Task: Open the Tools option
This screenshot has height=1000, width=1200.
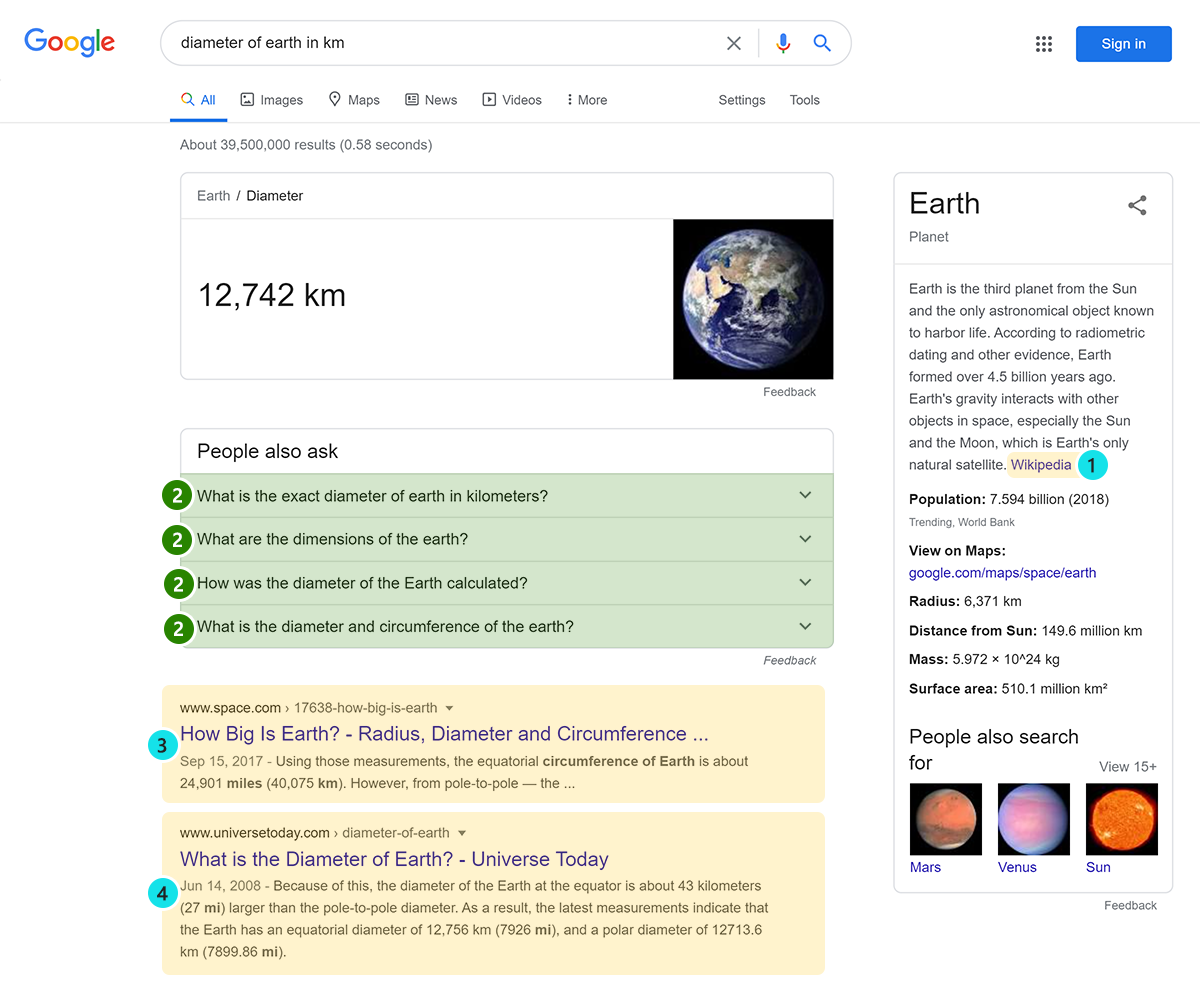Action: 805,100
